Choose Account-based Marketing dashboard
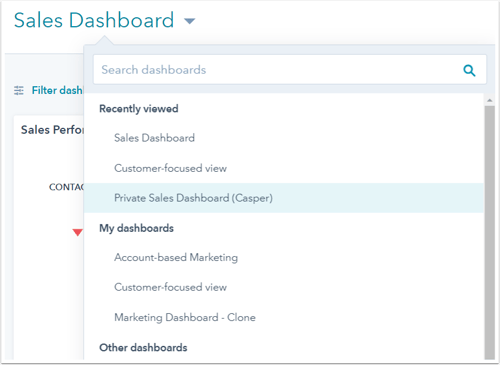 pos(284,257)
